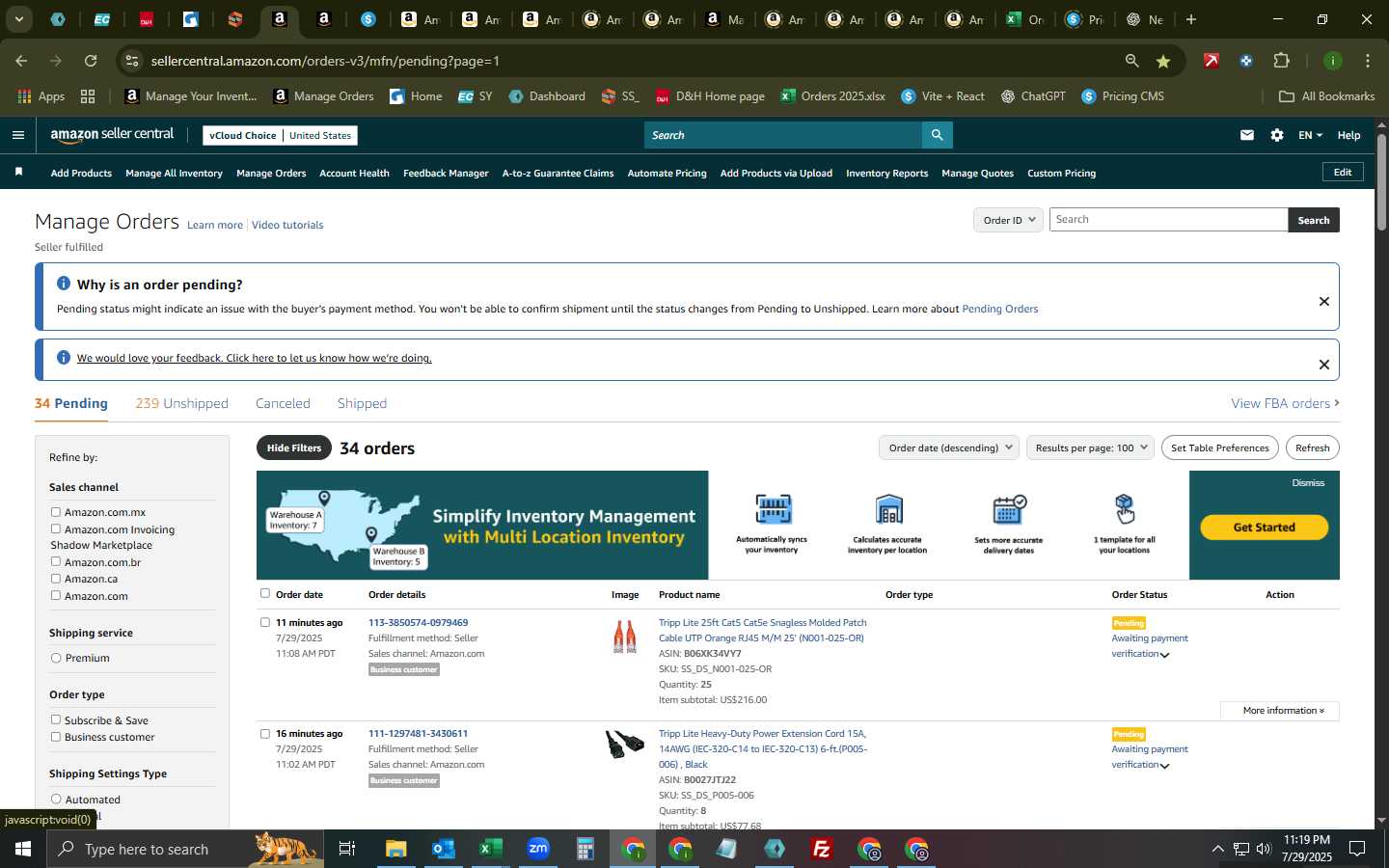Click the Seller Central header search box
Viewport: 1389px width, 868px height.
click(782, 135)
